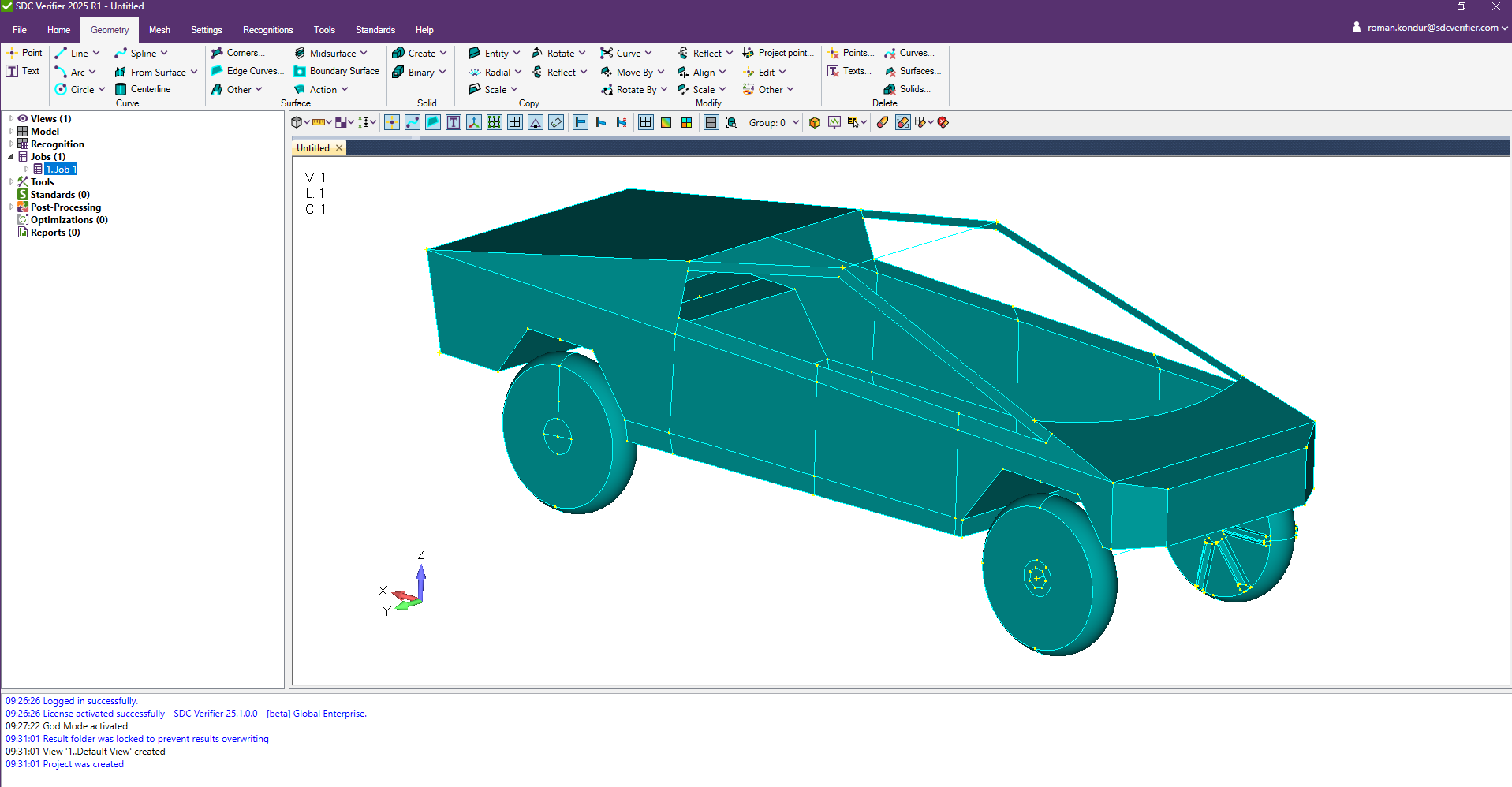Screen dimensions: 1512x787
Task: Click the zoom-to-fit box icon
Action: coord(732,122)
